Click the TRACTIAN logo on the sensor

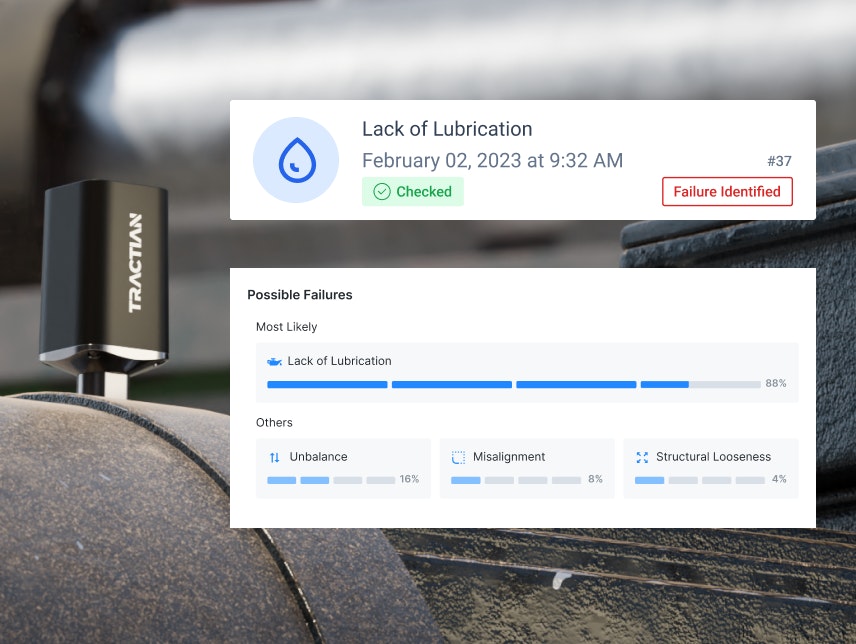tap(135, 263)
